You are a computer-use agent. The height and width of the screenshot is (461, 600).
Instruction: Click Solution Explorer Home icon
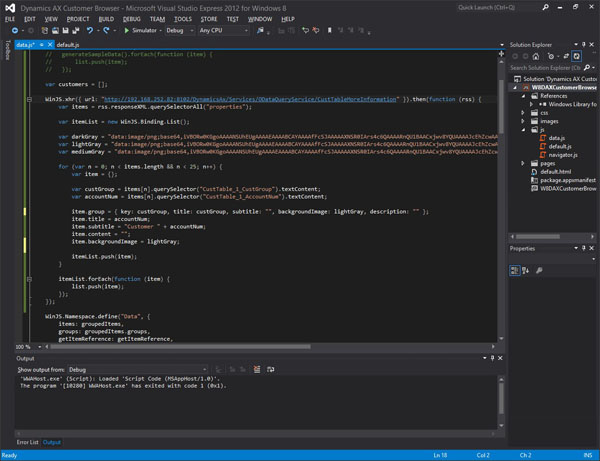(x=536, y=57)
